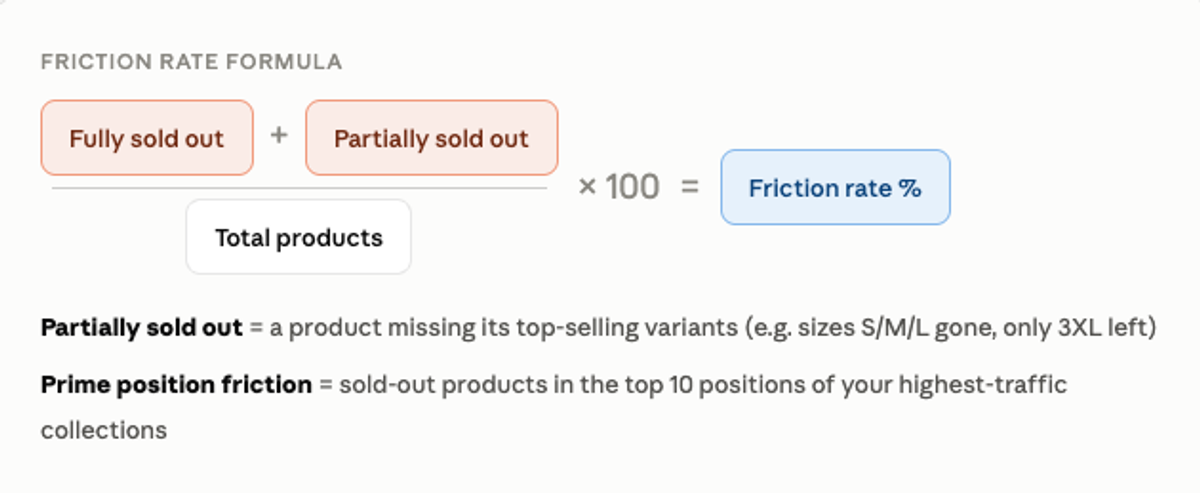This screenshot has width=1200, height=493.
Task: Select the blue "Friction rate %" result box
Action: point(835,187)
